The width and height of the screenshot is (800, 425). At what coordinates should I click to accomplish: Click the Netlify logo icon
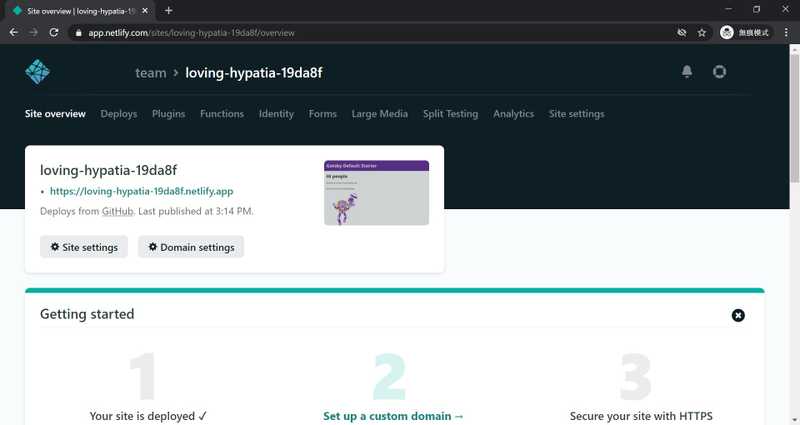pyautogui.click(x=37, y=72)
